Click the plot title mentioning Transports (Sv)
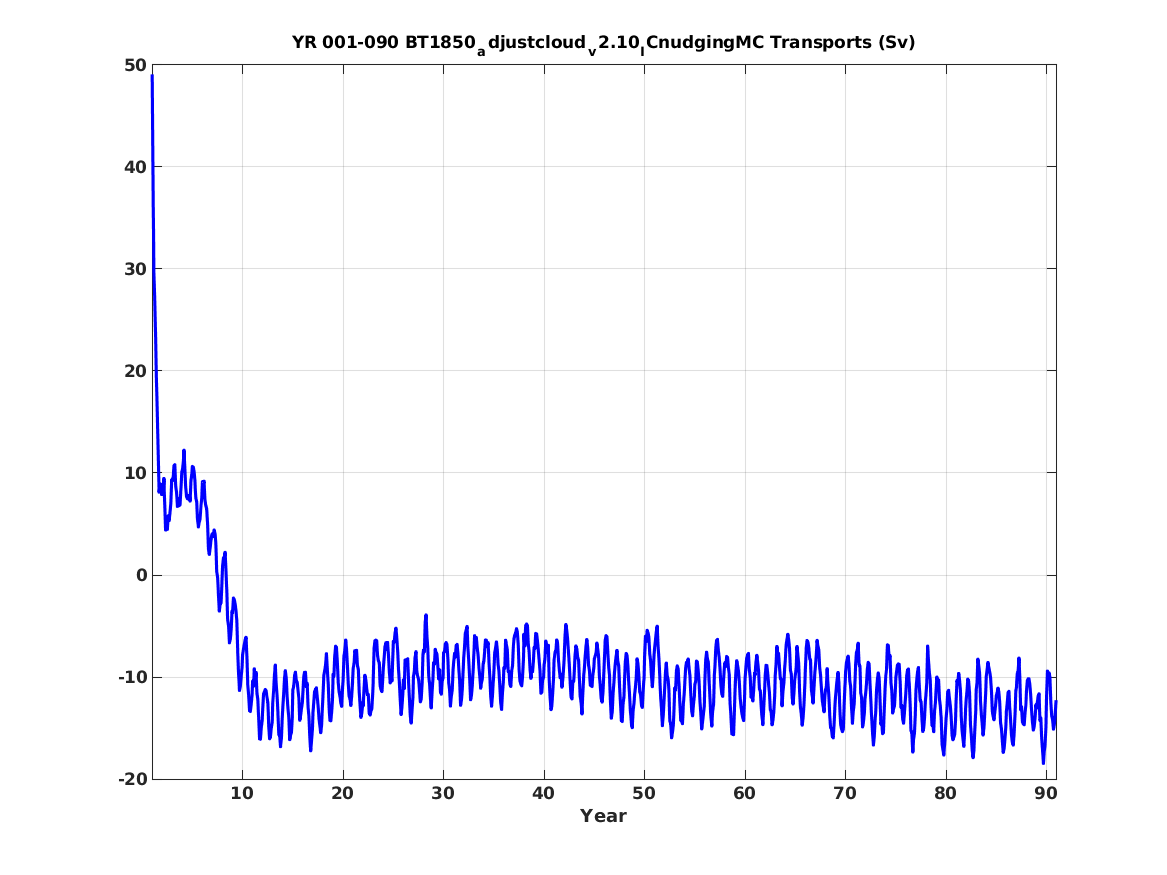 coord(603,43)
